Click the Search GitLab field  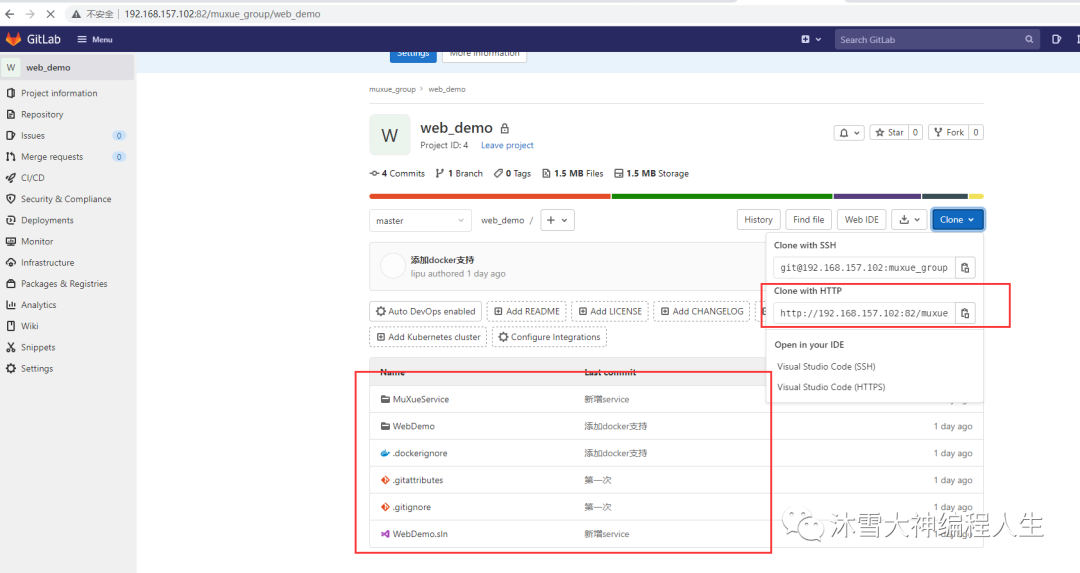tap(937, 39)
